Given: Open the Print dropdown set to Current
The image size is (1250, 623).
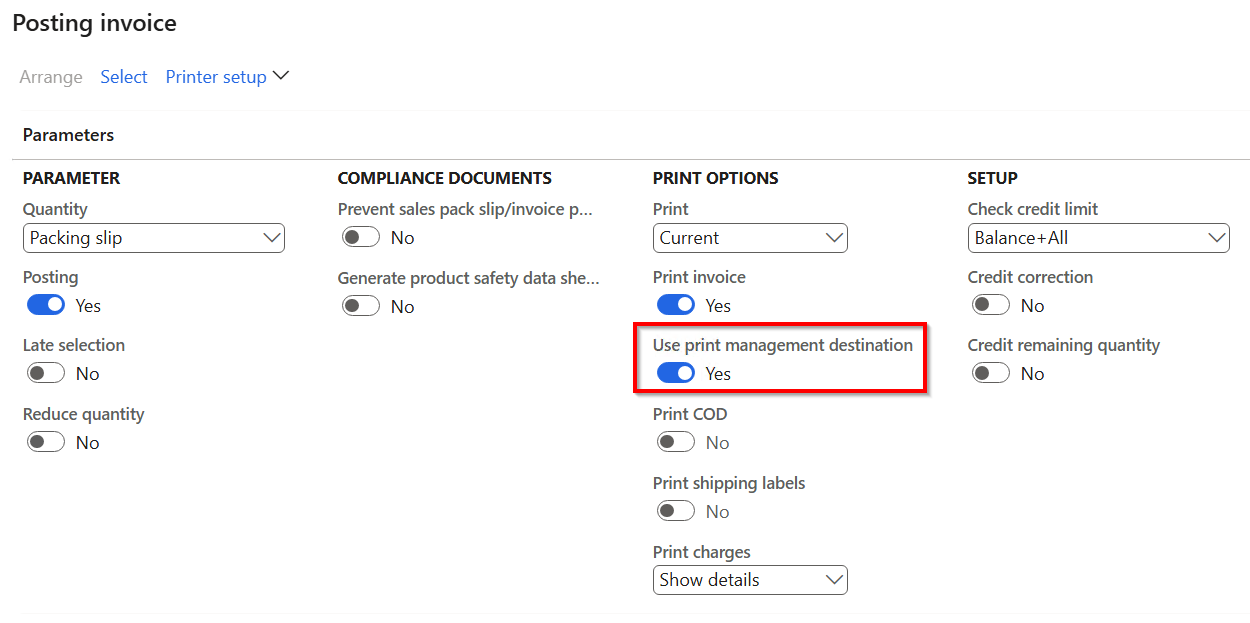Looking at the screenshot, I should pyautogui.click(x=749, y=238).
